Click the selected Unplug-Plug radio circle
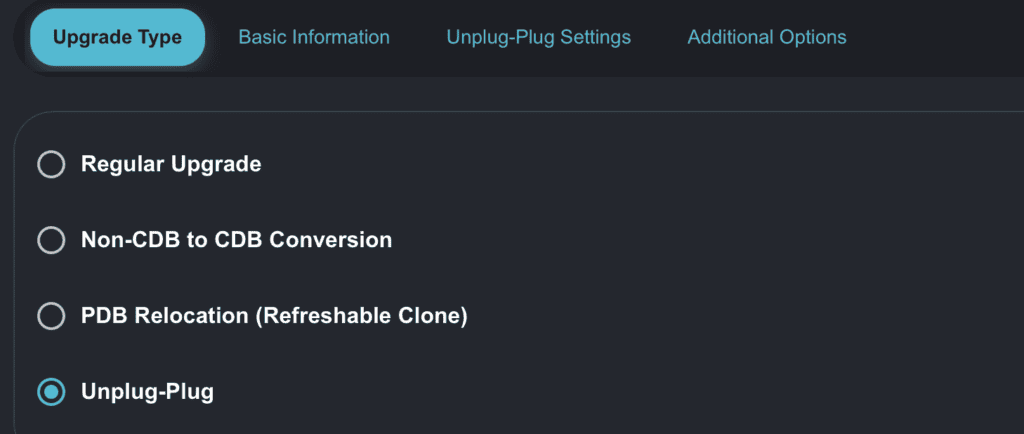1024x434 pixels. click(51, 392)
